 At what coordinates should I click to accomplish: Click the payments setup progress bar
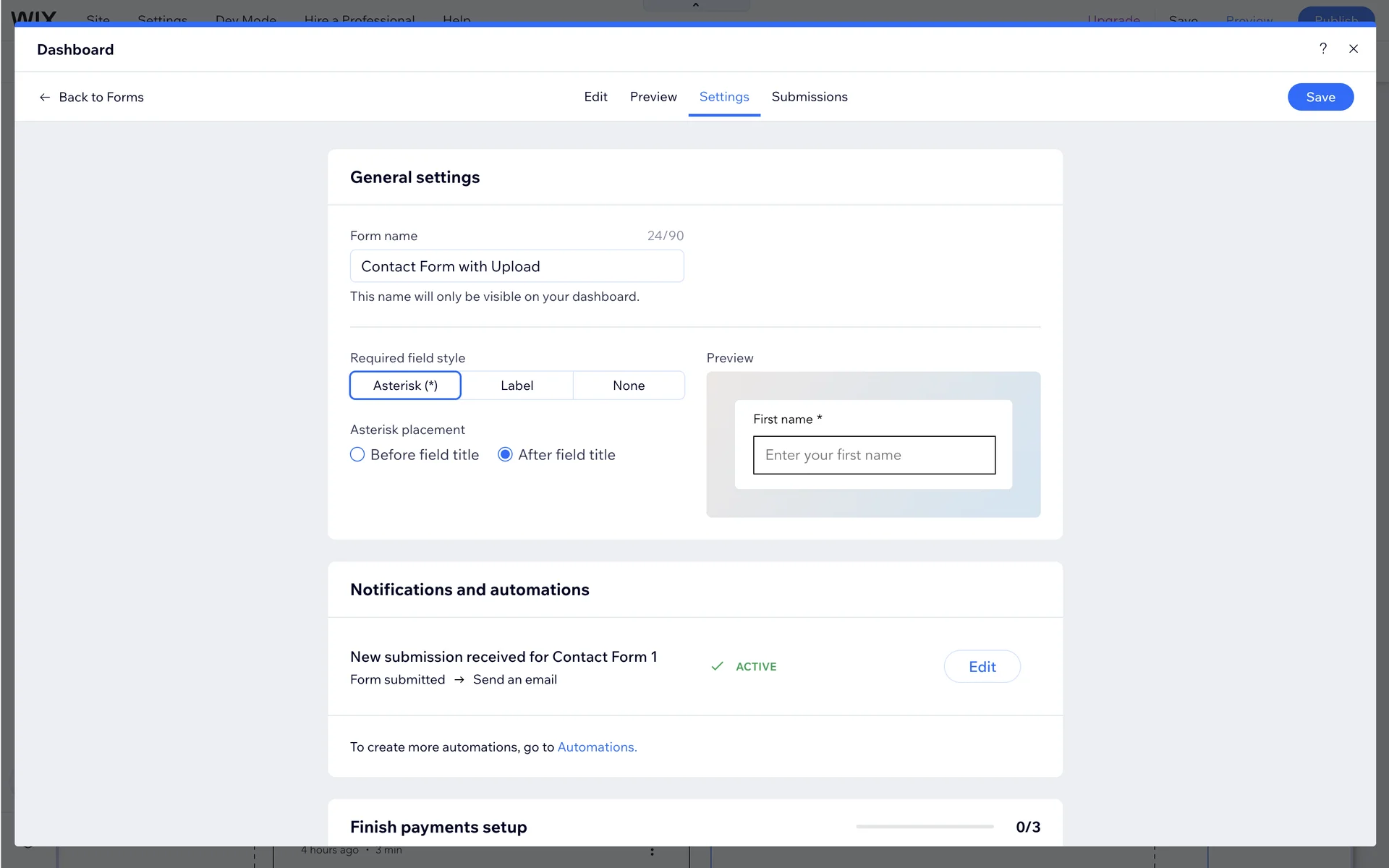pos(925,826)
